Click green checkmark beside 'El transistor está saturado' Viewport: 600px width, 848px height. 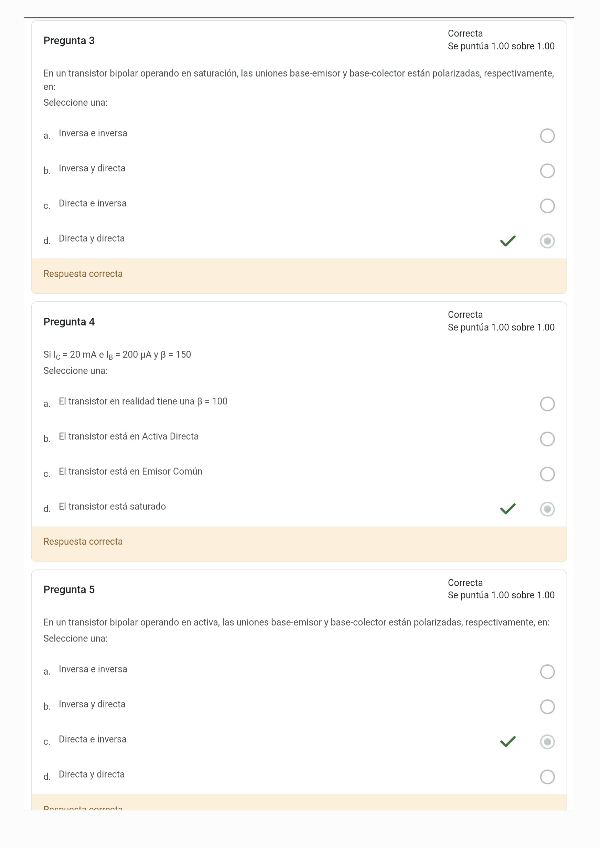508,509
